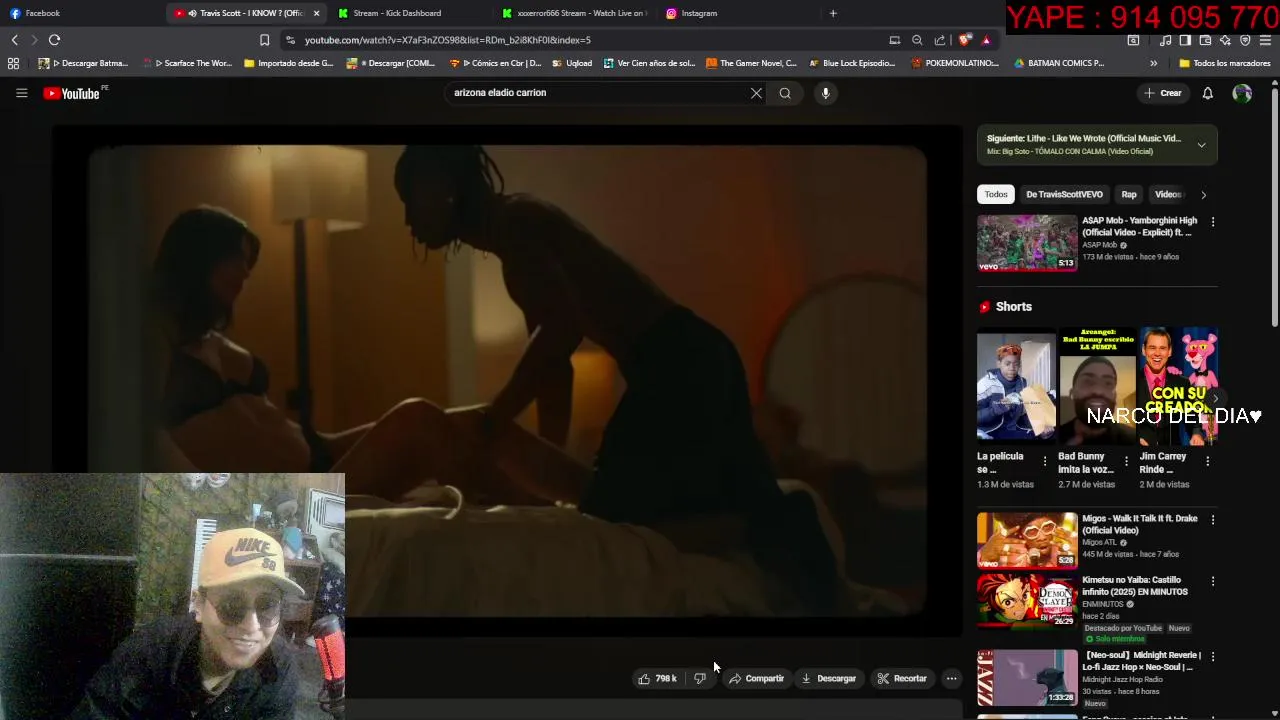Click the address bar URL

click(448, 40)
